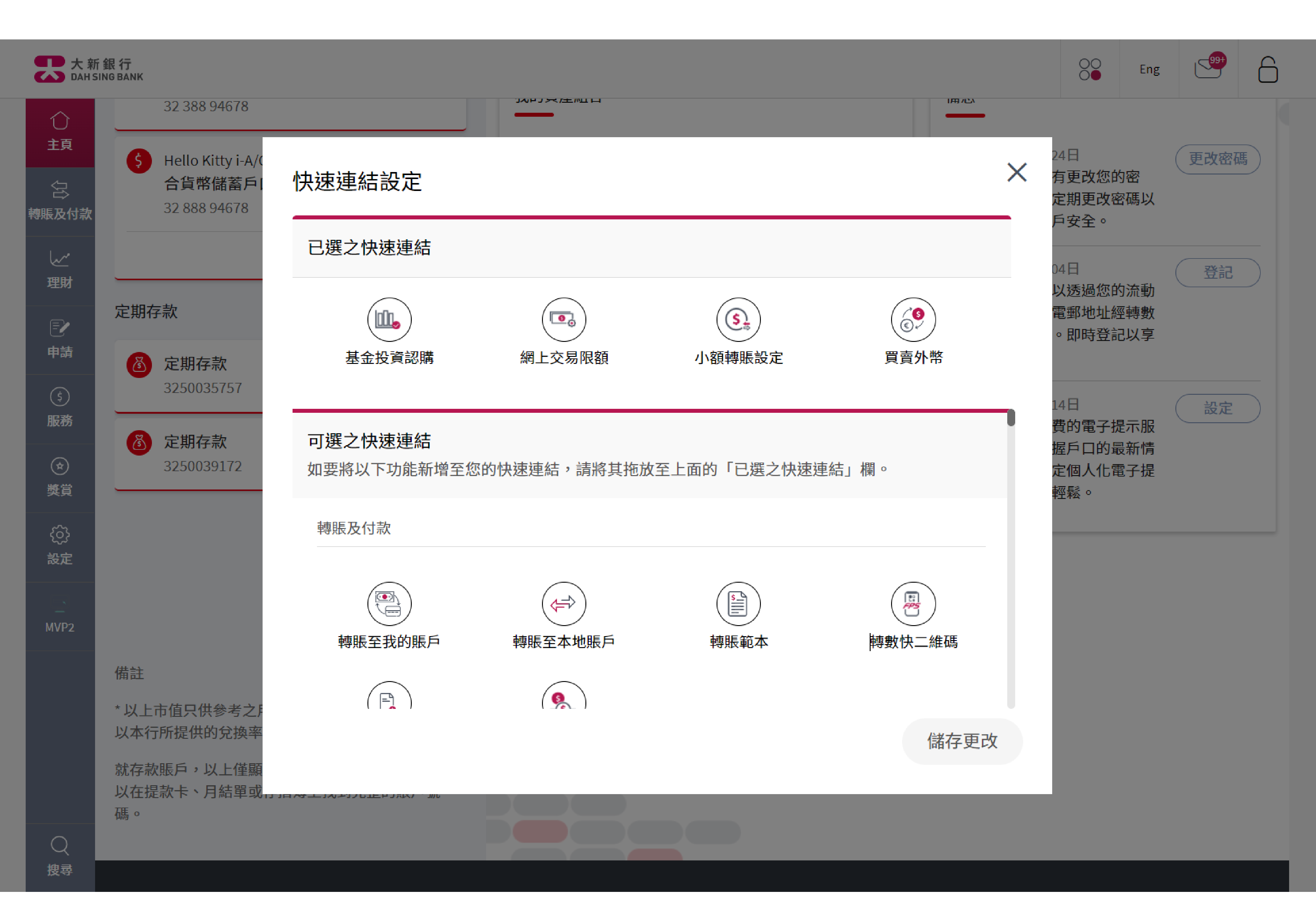Select the 轉賬至本地賬戶 icon
The image size is (1316, 920).
[564, 603]
